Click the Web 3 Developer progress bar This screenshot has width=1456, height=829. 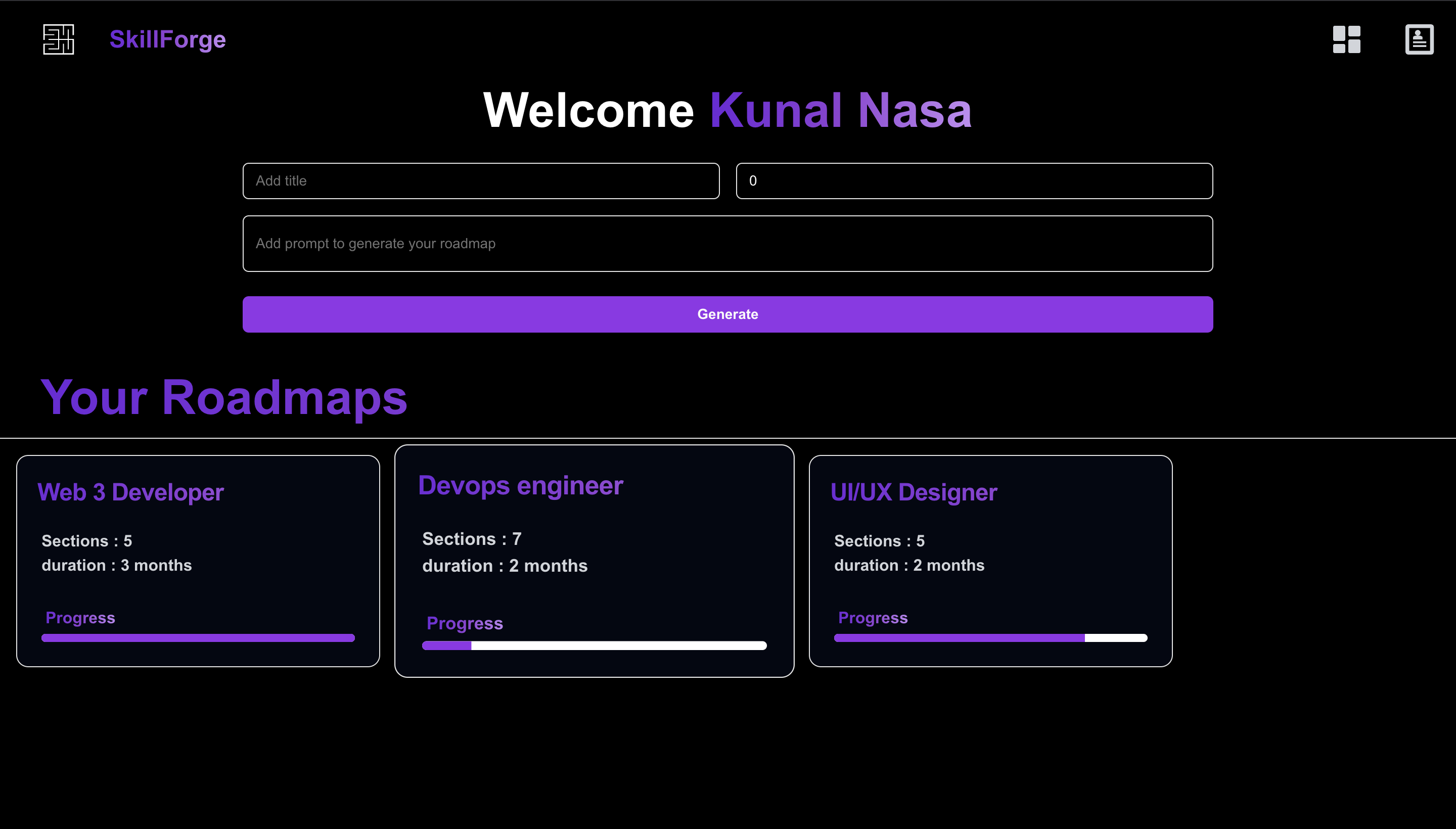point(198,638)
